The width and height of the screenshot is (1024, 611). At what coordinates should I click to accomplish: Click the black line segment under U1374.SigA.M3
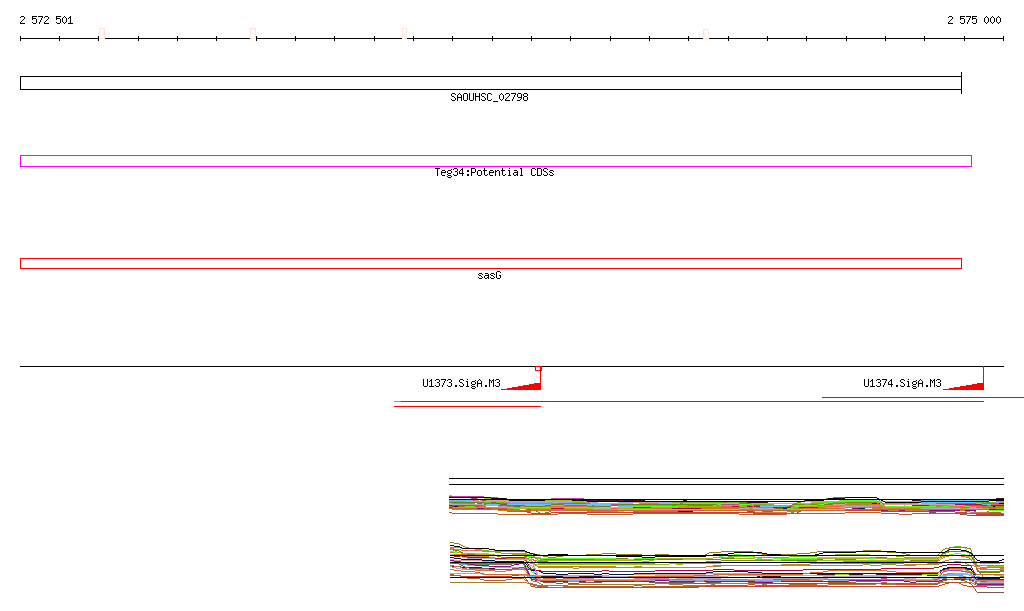(902, 398)
